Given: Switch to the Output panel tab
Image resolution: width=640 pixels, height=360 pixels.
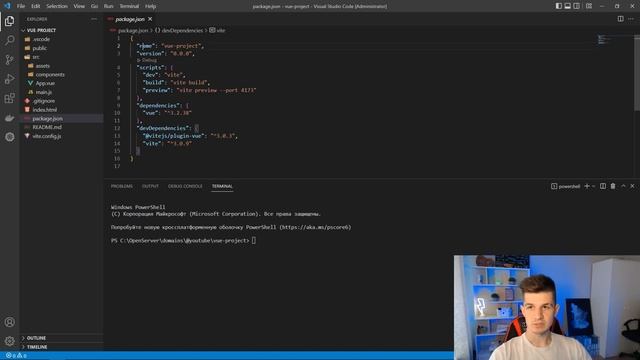Looking at the screenshot, I should [150, 186].
